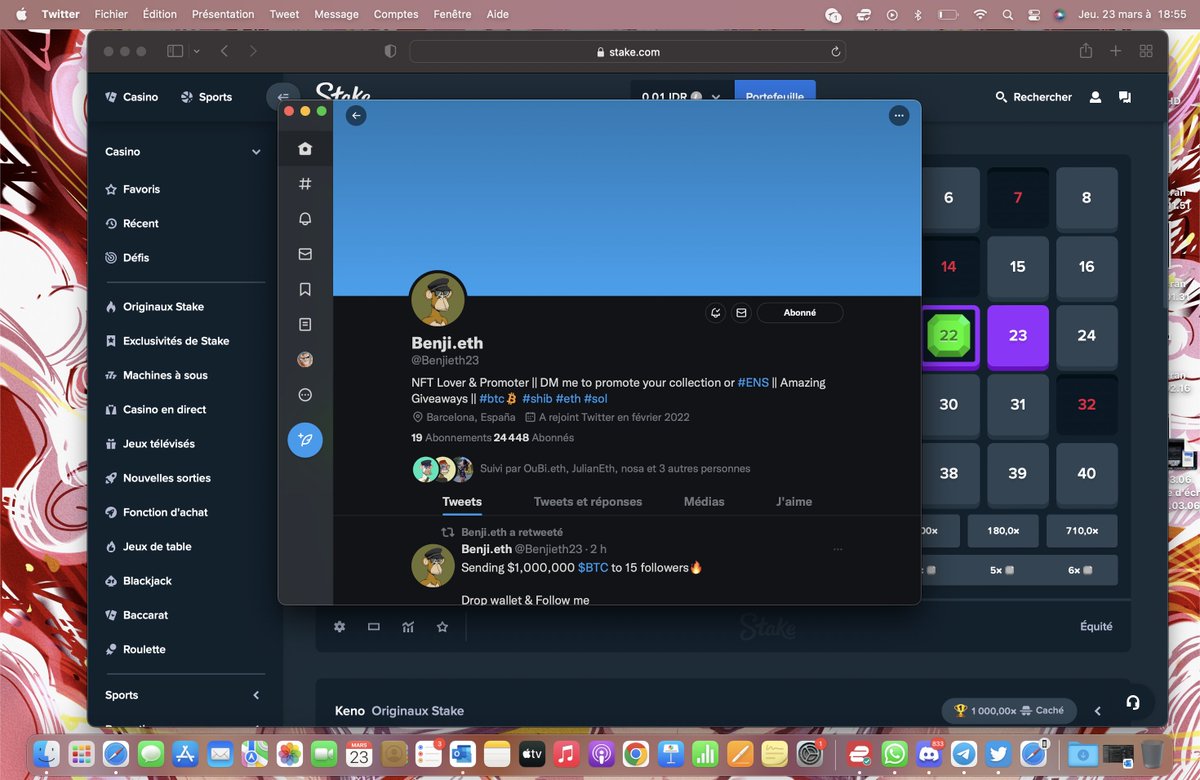
Task: Open the More circle icon in Twitter sidebar
Action: point(305,395)
